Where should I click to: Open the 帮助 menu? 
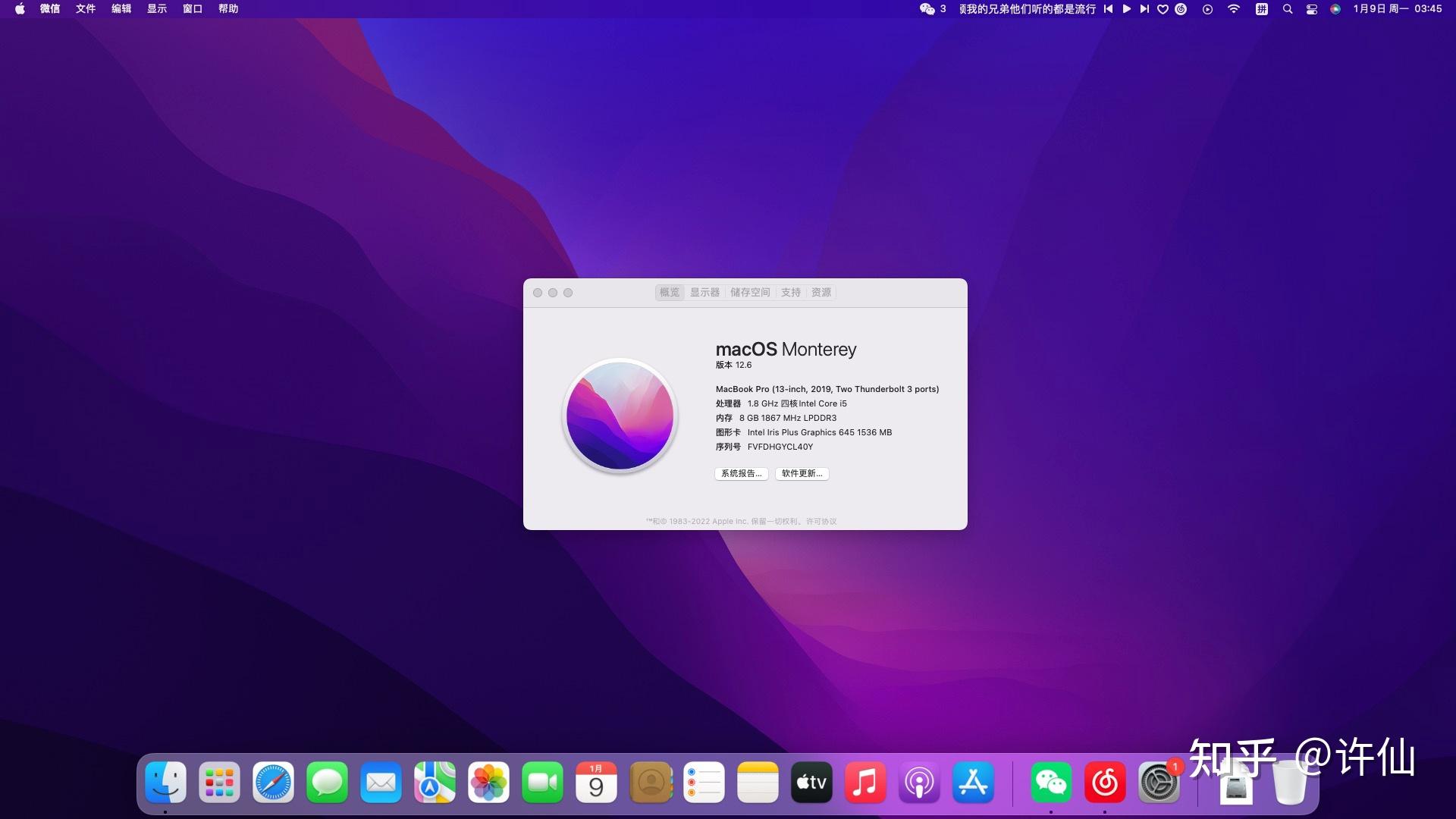228,9
